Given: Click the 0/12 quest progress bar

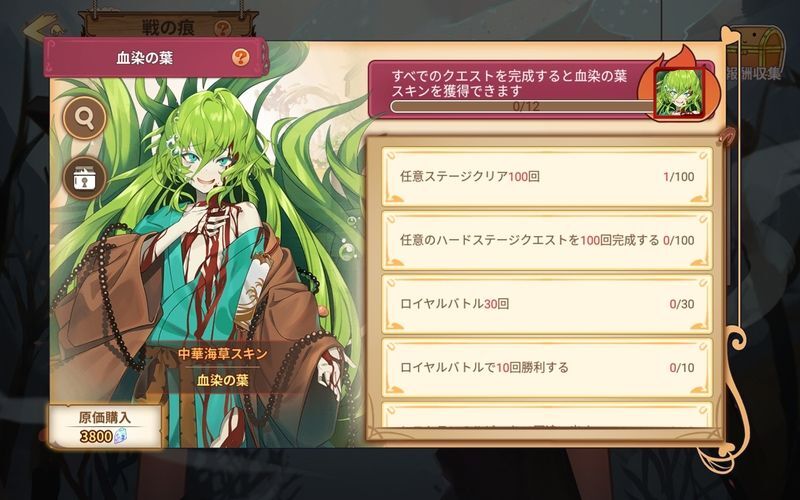Looking at the screenshot, I should (x=526, y=107).
